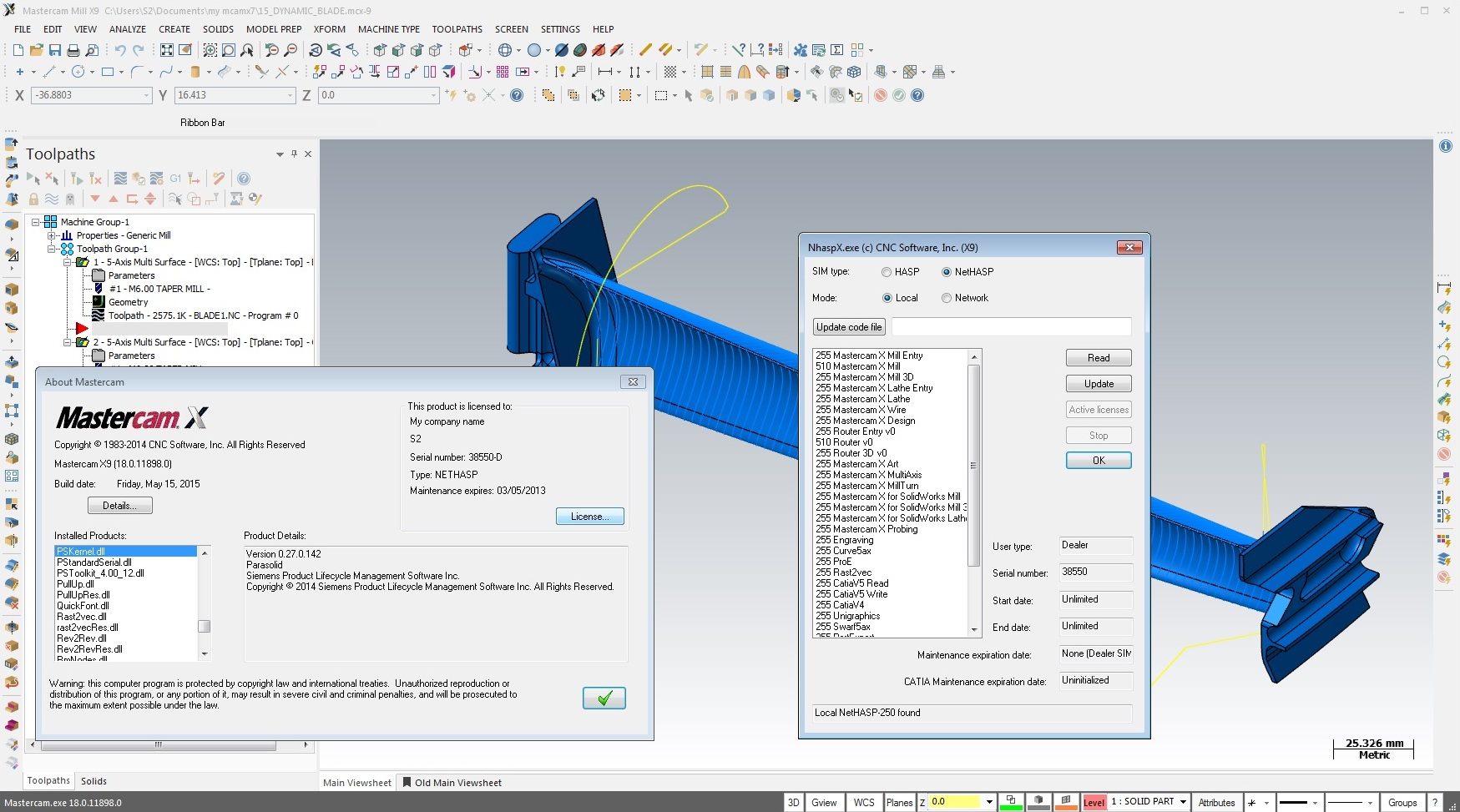Collapse operation 2 5-Axis Multi Surface
Image resolution: width=1460 pixels, height=812 pixels.
tap(68, 342)
